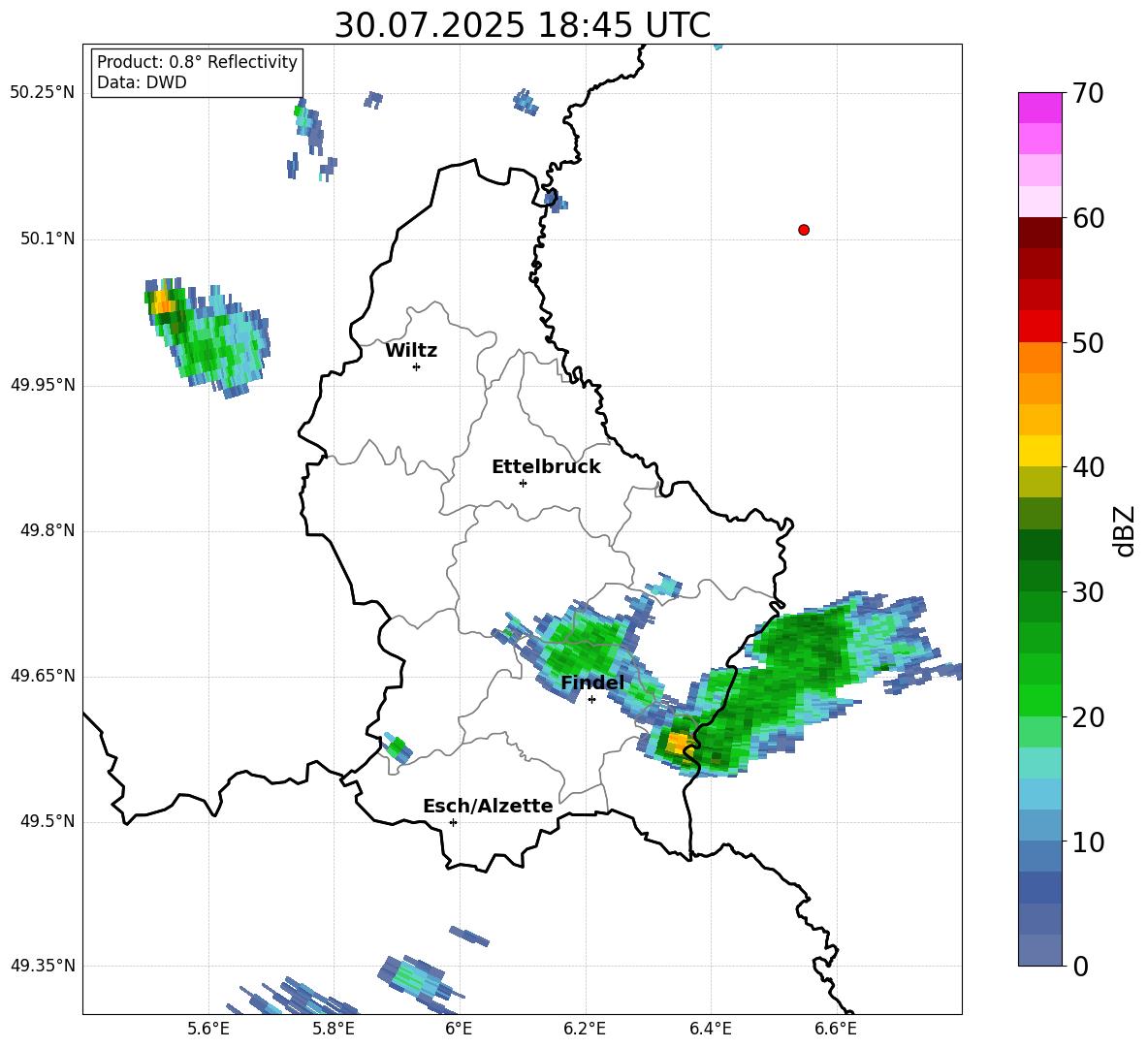Click the Findel station cross marker
The height and width of the screenshot is (1048, 1148).
point(591,700)
